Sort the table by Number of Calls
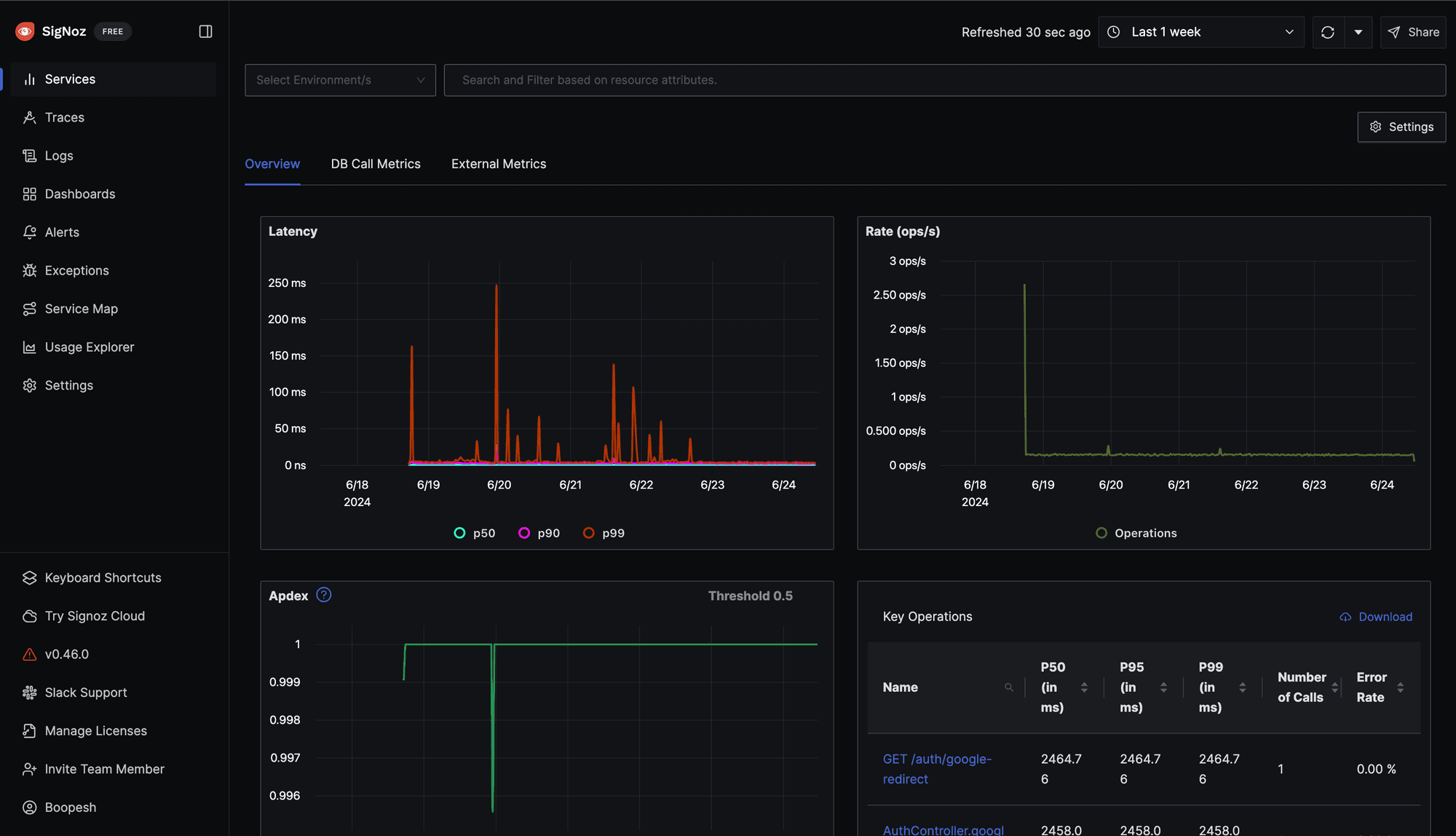Screen dimensions: 1456x836 coord(1335,687)
